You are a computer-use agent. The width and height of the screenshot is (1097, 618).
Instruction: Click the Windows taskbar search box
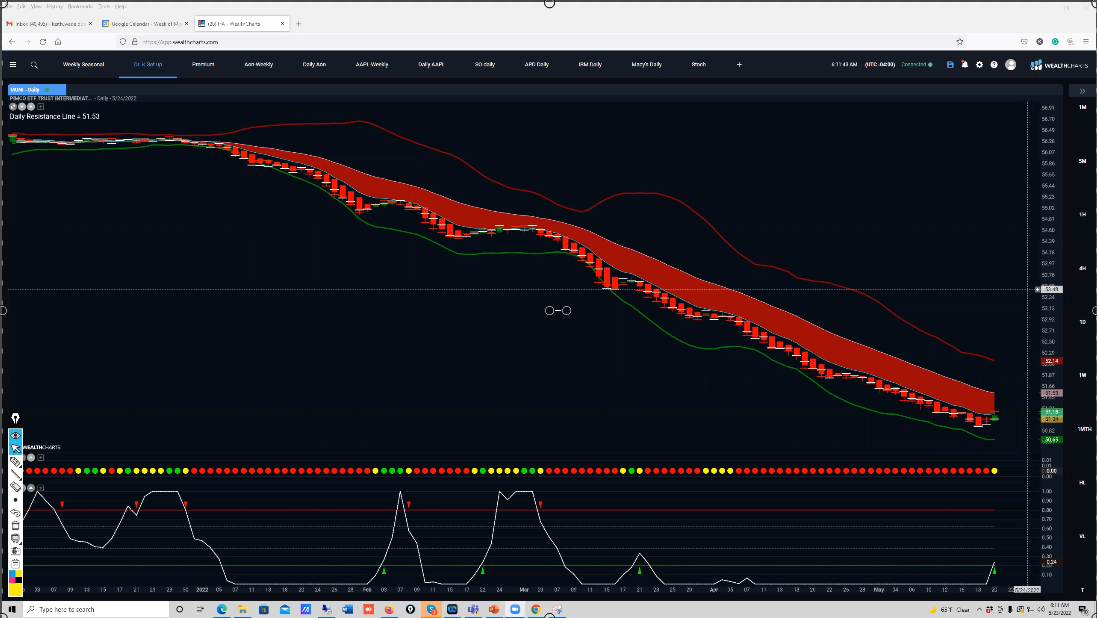pyautogui.click(x=97, y=610)
